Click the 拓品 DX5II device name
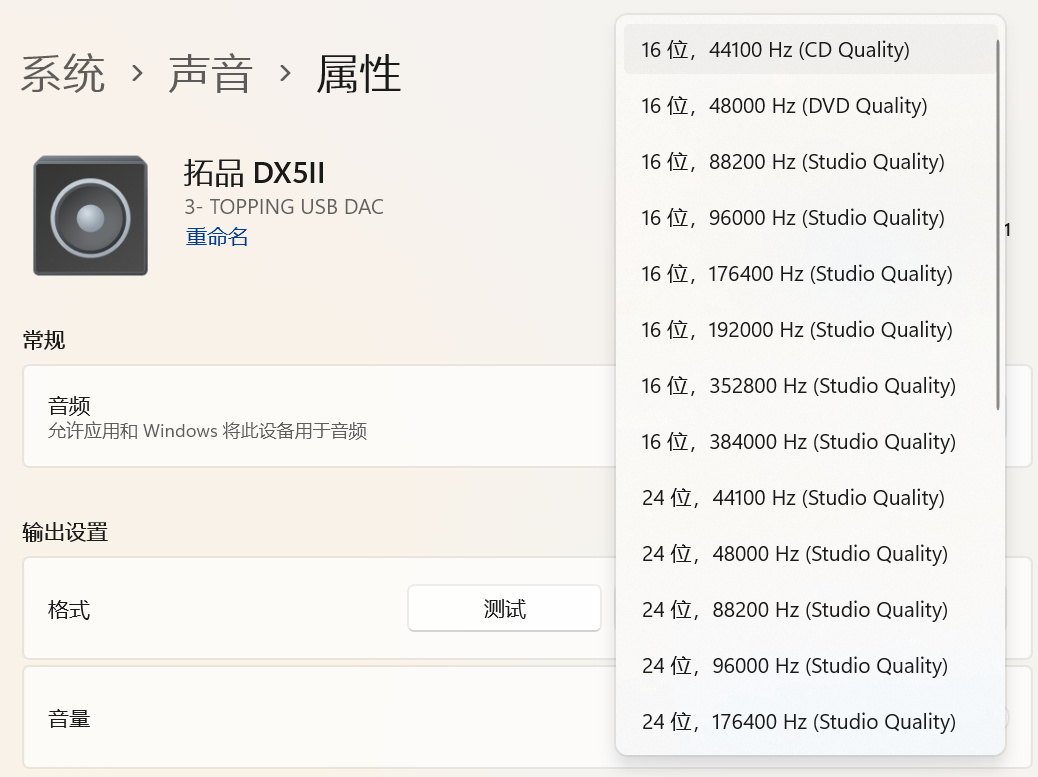This screenshot has height=777, width=1038. (x=254, y=173)
